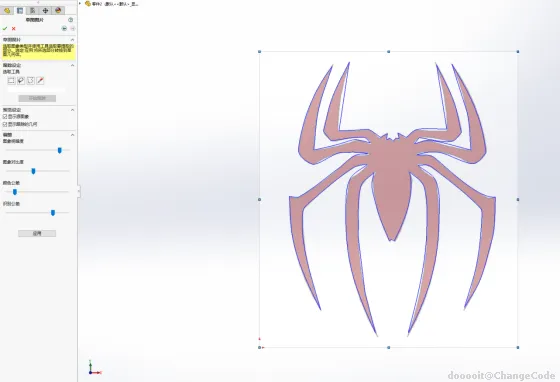Toggle the show traced geometry checkbox
The image size is (560, 382).
5,124
